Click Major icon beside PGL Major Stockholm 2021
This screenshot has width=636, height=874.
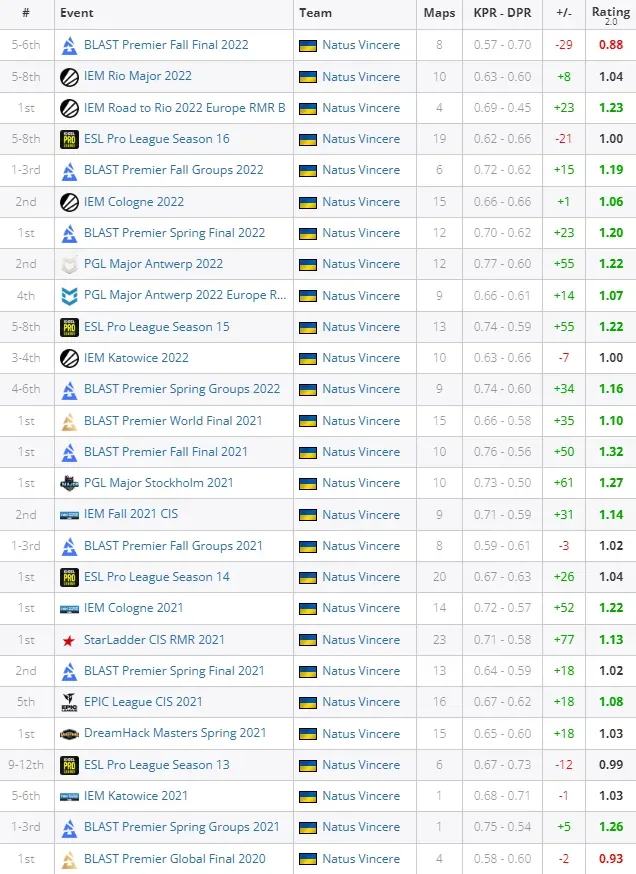click(x=69, y=483)
